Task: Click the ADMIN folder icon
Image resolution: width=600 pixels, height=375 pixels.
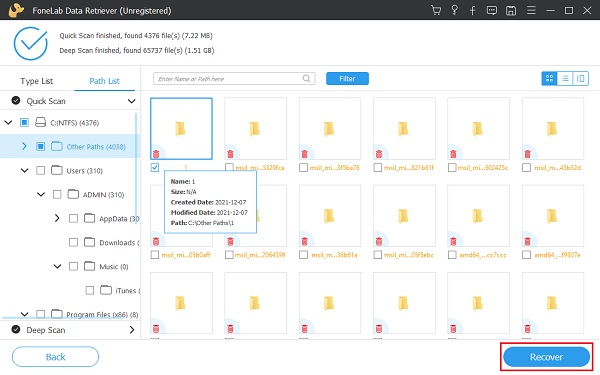Action: (73, 194)
